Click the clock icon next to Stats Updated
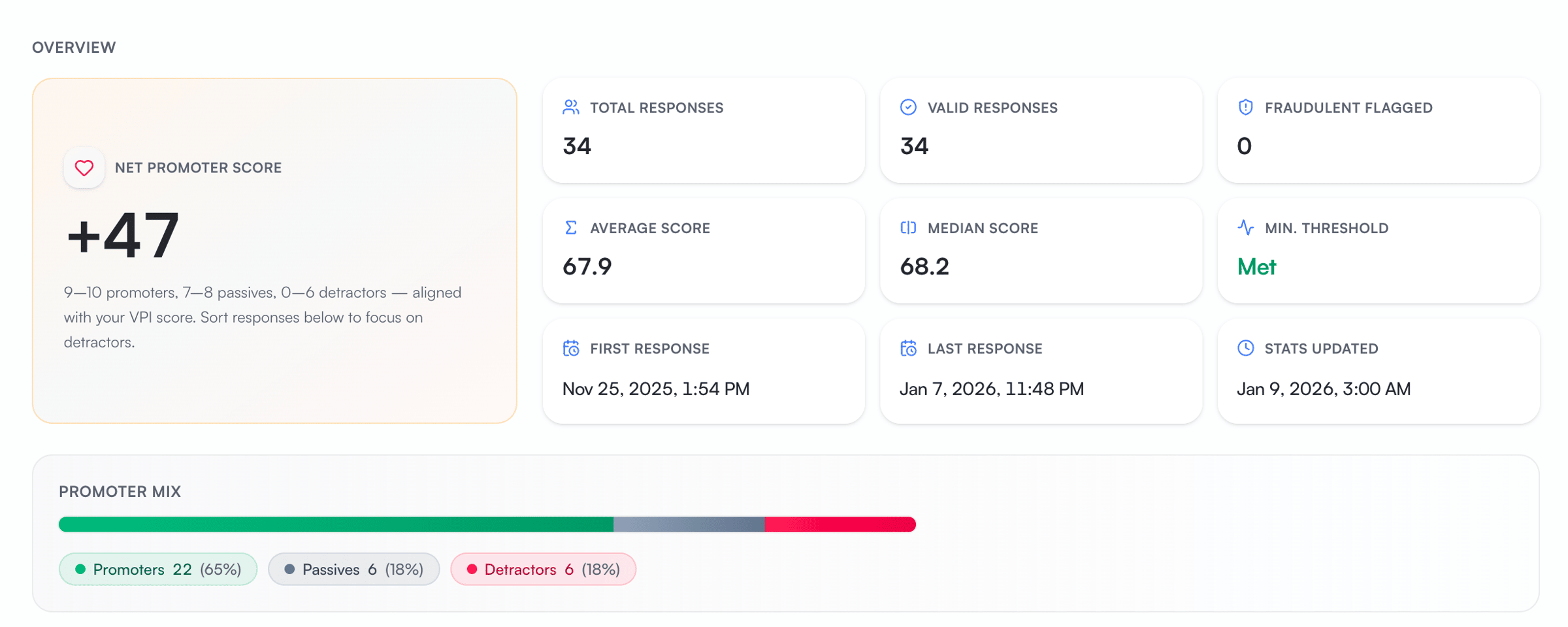The width and height of the screenshot is (1568, 627). [1245, 348]
